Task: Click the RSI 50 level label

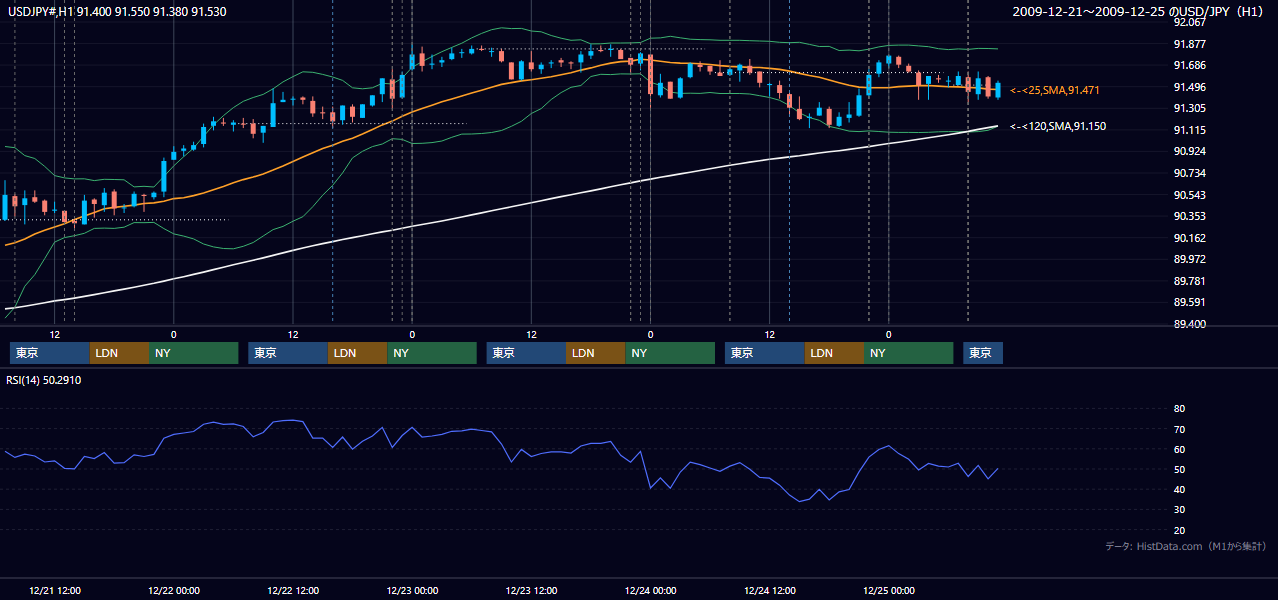Action: point(1179,469)
